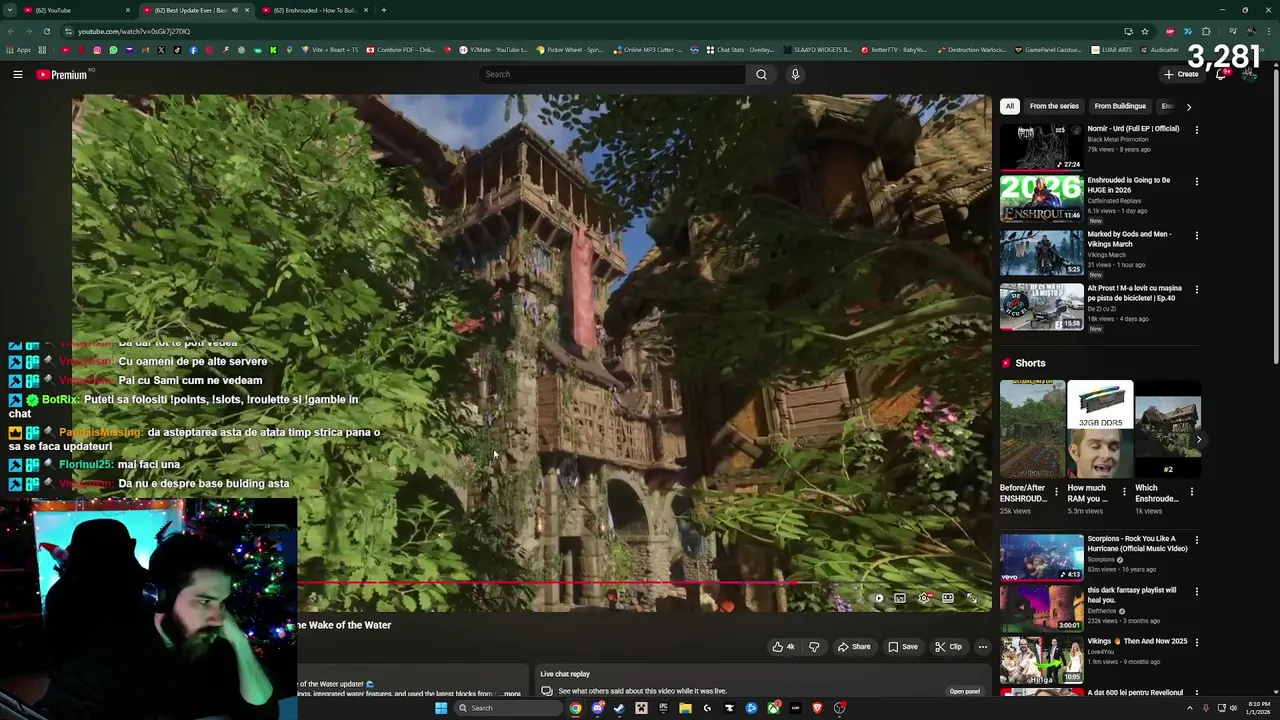1280x720 pixels.
Task: Go to YouTube Premium home logo
Action: coord(62,75)
